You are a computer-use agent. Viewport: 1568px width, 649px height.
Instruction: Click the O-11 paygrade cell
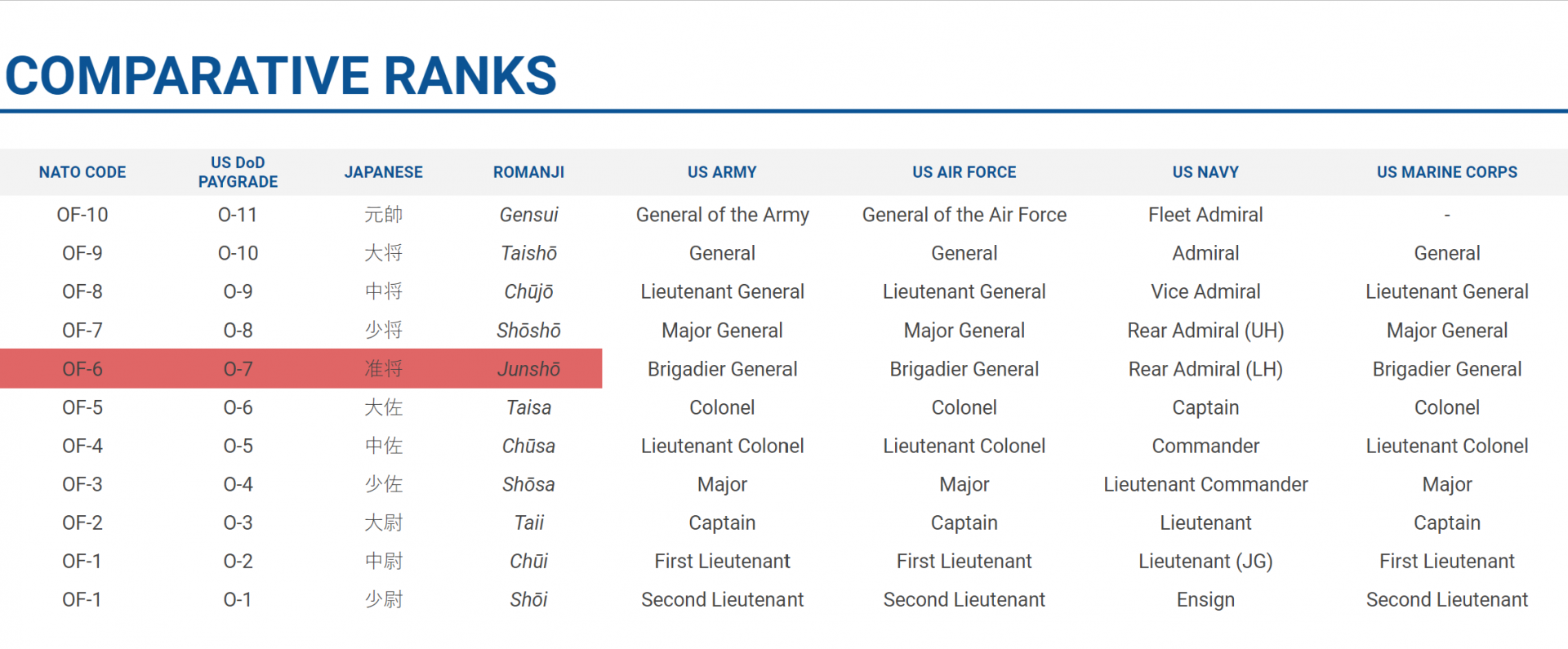(238, 215)
